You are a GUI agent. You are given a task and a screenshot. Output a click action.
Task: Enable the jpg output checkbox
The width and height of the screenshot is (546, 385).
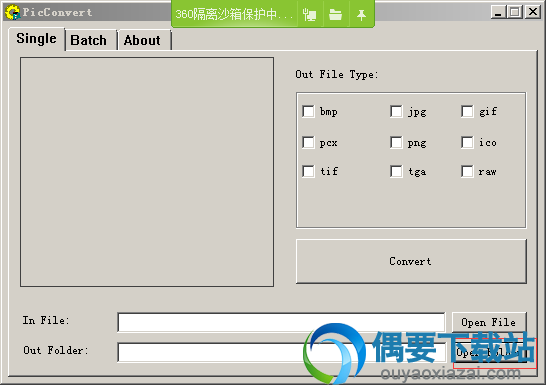point(396,112)
